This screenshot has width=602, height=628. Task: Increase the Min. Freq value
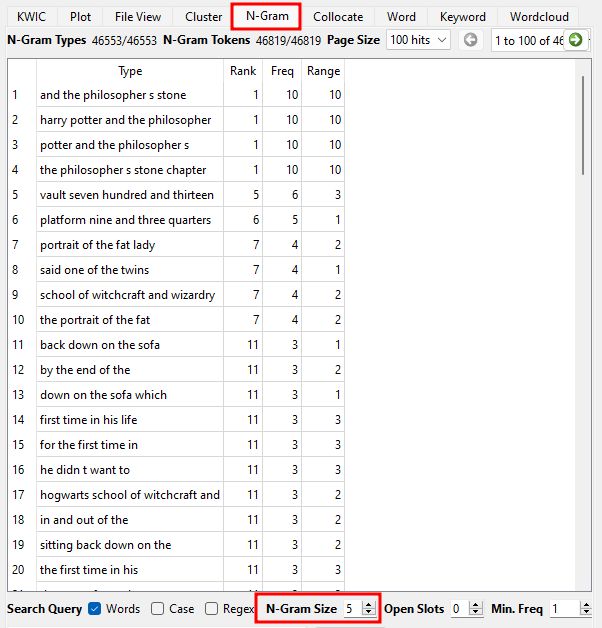coord(586,605)
